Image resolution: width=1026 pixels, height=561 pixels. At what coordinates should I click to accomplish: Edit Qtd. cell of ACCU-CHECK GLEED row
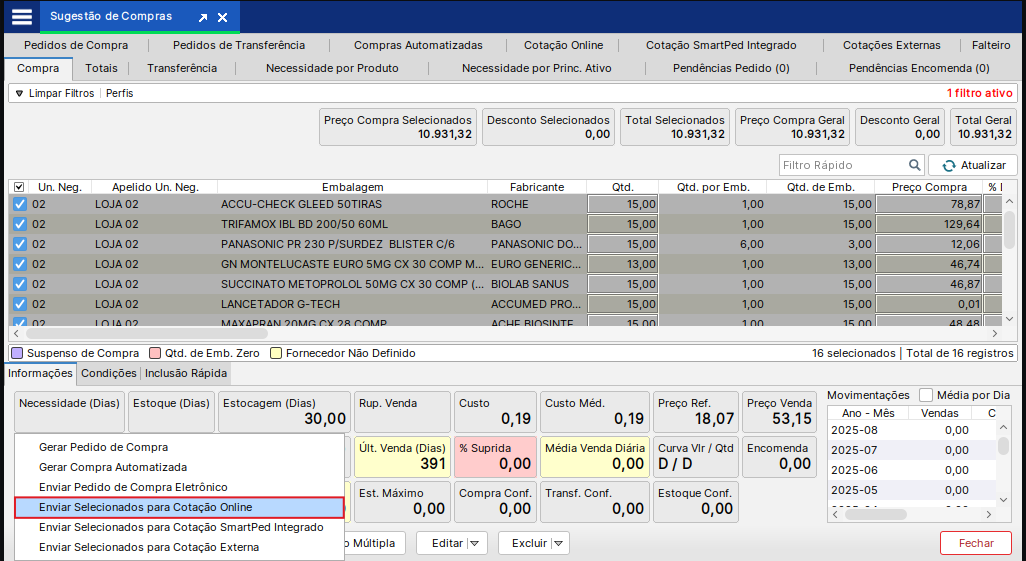(623, 204)
